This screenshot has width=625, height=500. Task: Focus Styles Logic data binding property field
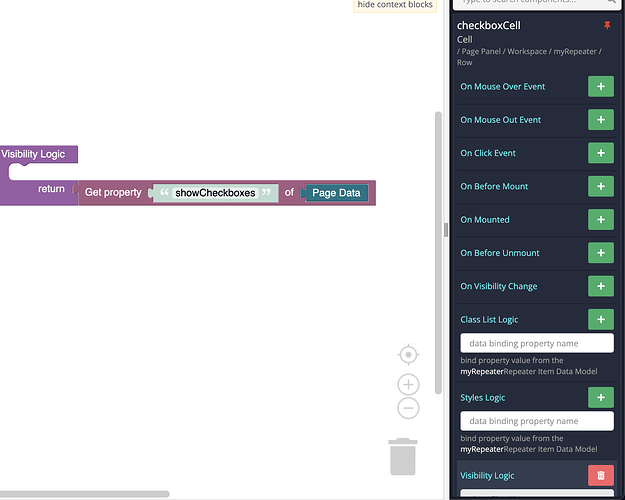click(537, 421)
